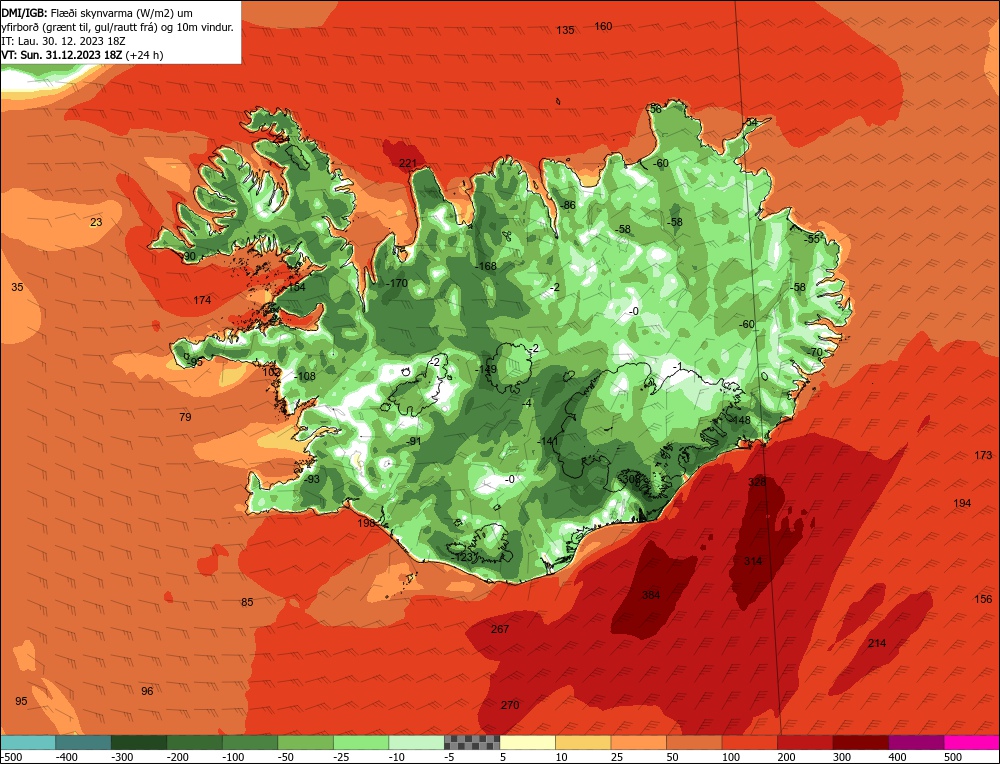Select the init time text 'IT: Lau. 30. 12. 2023 18Z'
Viewport: 1000px width, 764px height.
(63, 41)
